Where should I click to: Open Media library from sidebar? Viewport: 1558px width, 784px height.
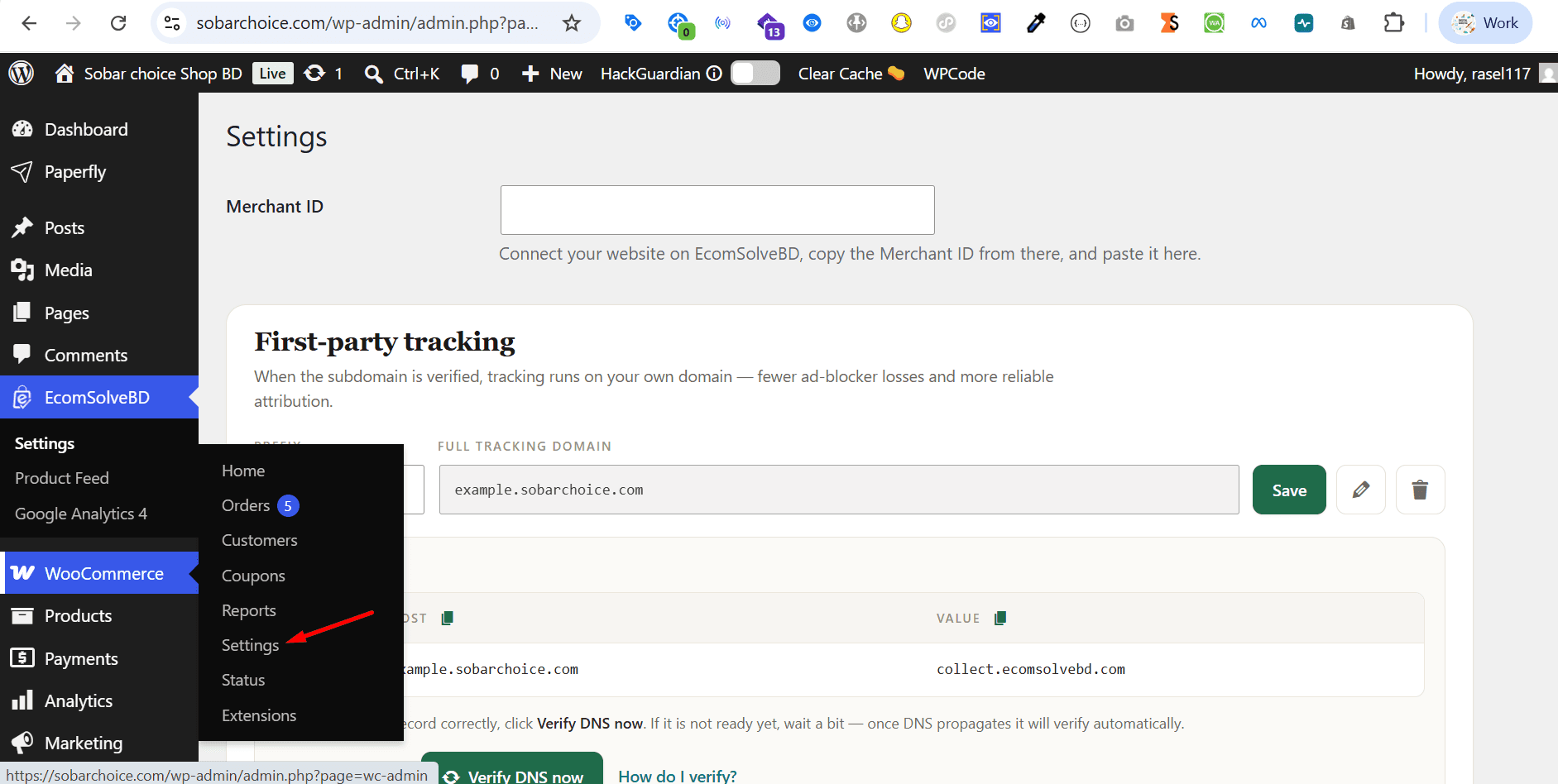(99, 270)
